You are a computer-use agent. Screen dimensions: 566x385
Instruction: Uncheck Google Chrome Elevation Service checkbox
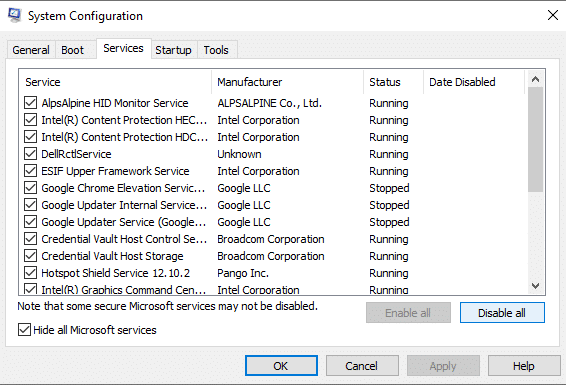(30, 188)
